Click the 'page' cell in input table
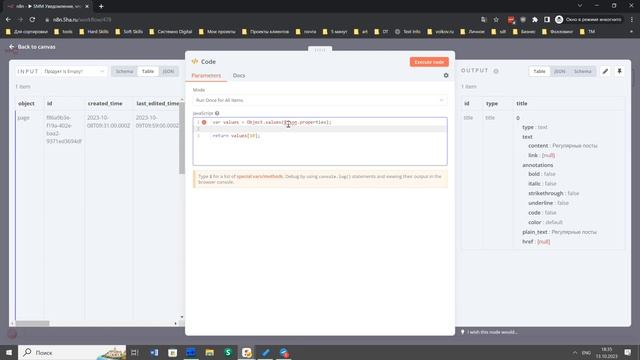 click(x=24, y=118)
